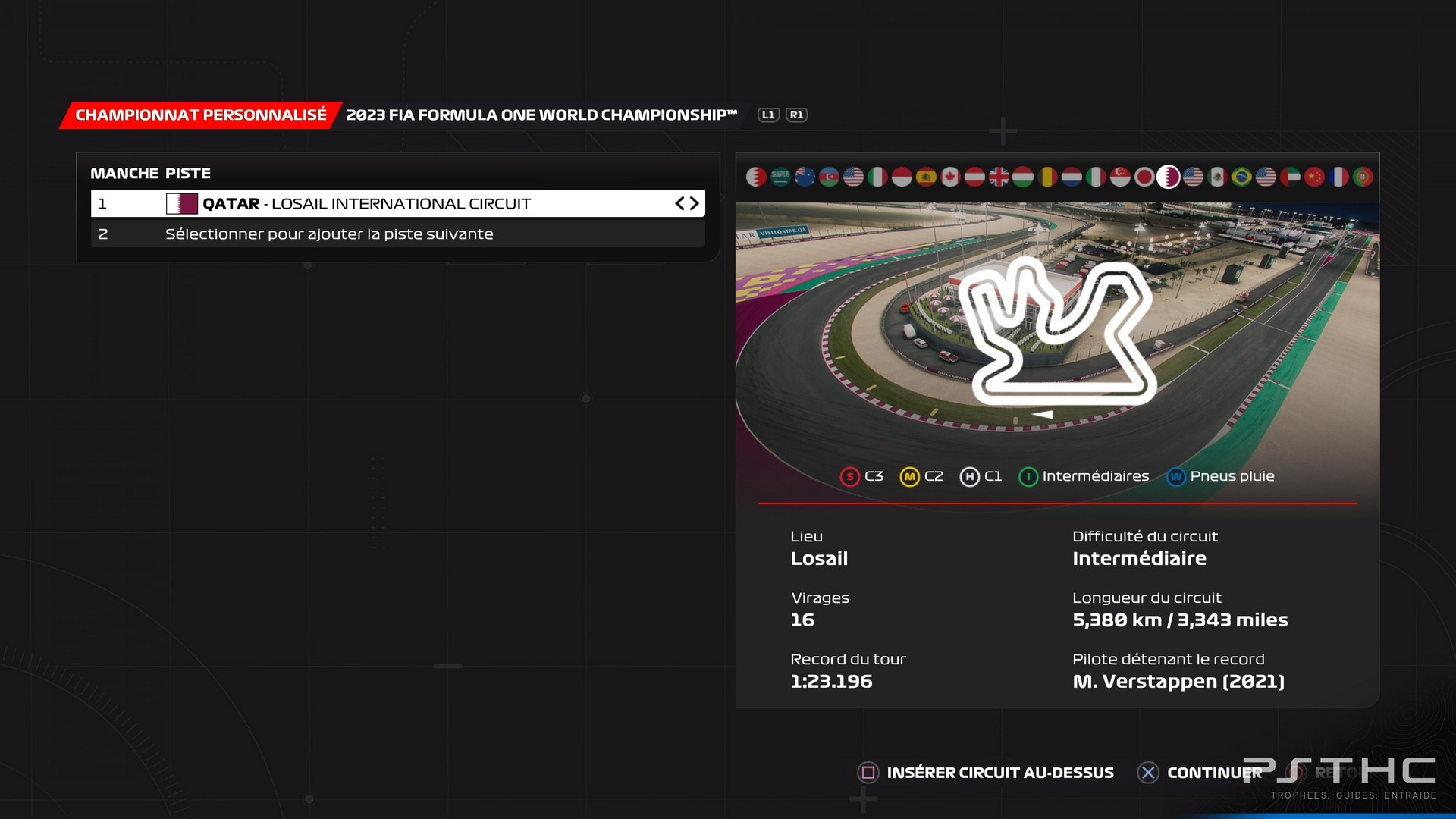The height and width of the screenshot is (819, 1456).
Task: Add next track in round 2 row
Action: pyautogui.click(x=398, y=234)
